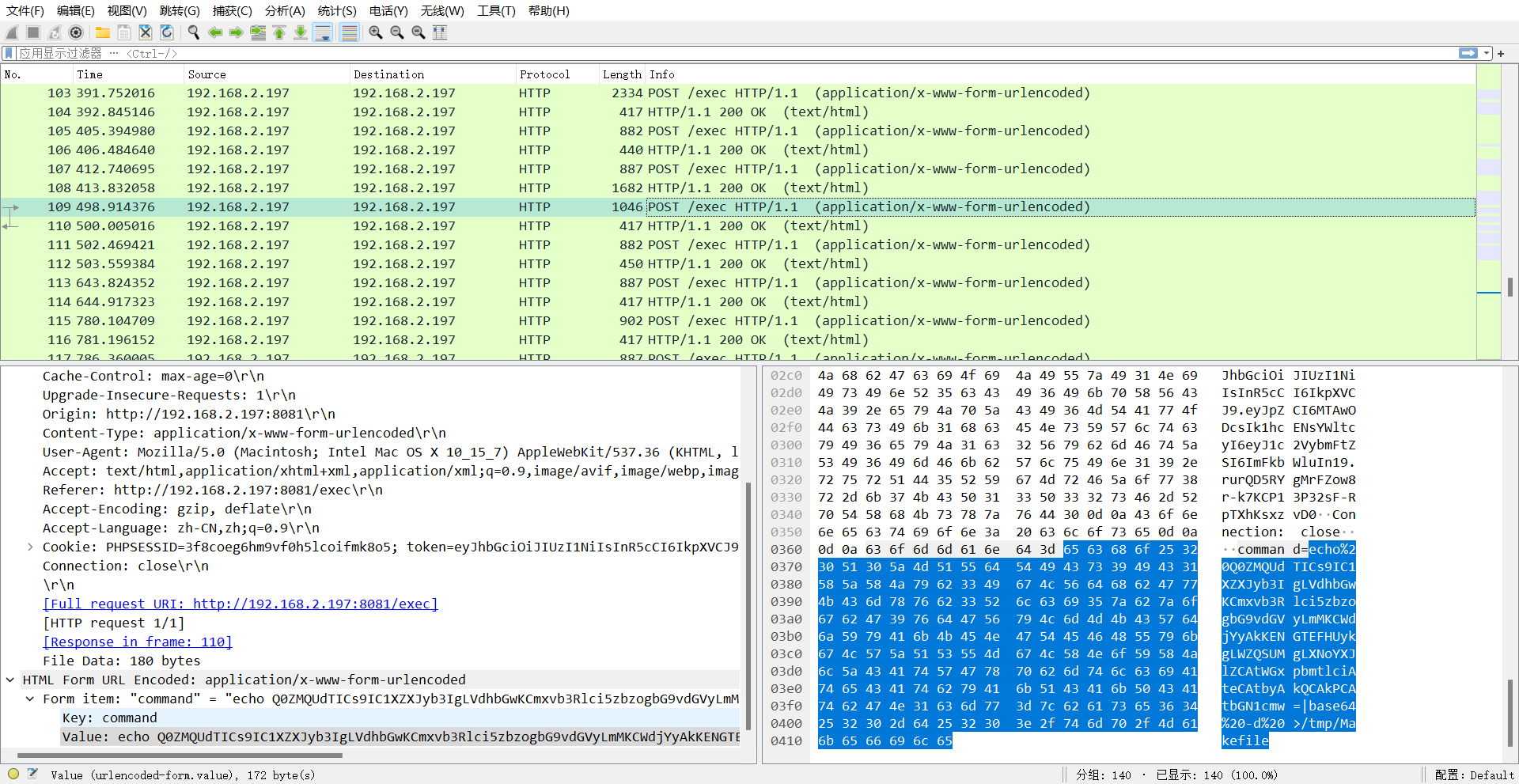
Task: Go back to previous packet arrow
Action: point(215,32)
